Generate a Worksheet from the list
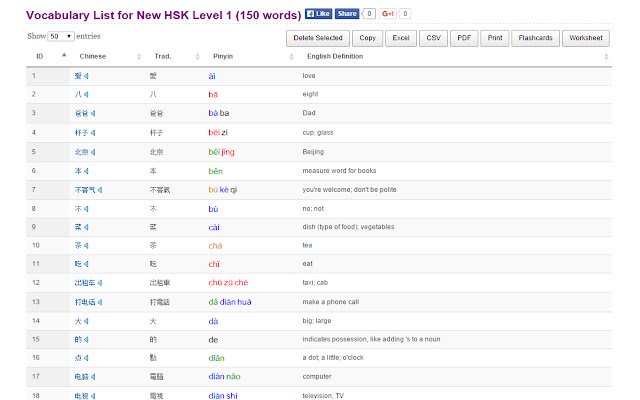640x400 pixels. coord(586,38)
